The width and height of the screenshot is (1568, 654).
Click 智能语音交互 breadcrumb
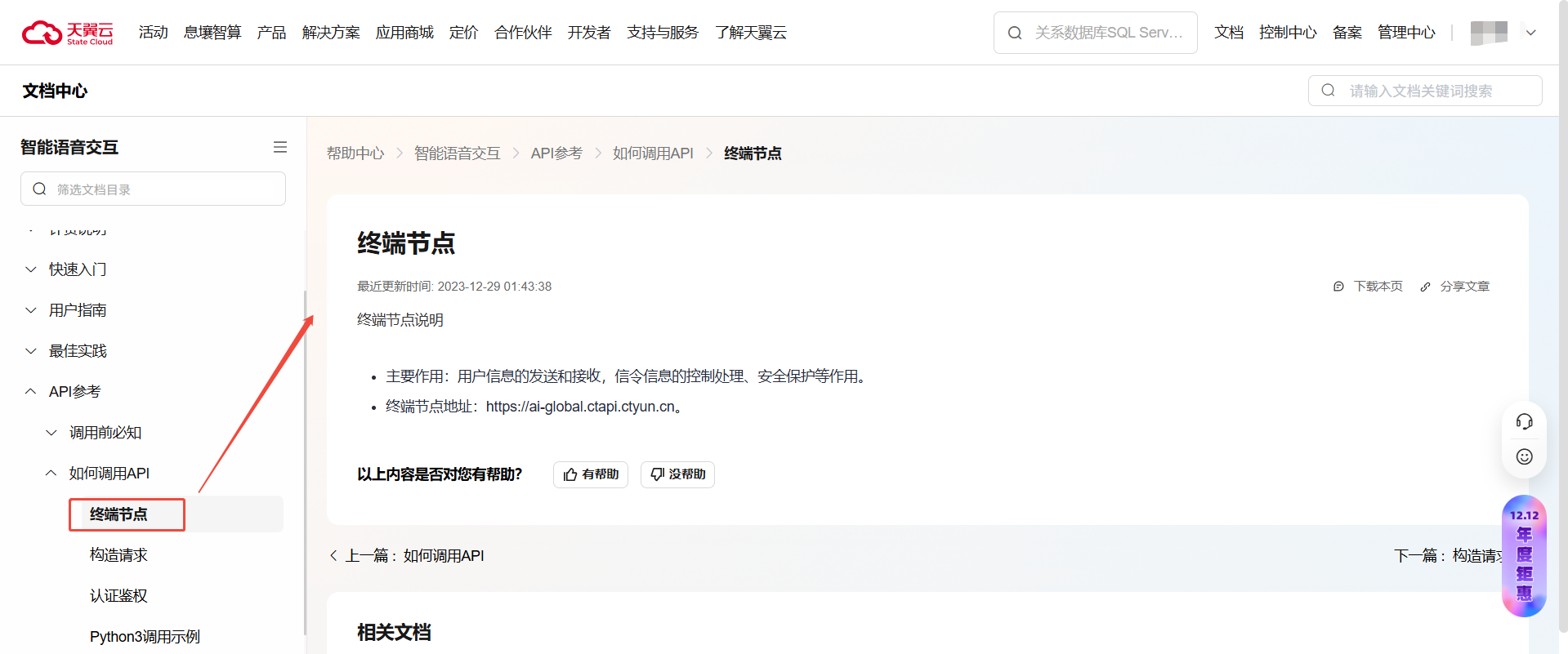pyautogui.click(x=458, y=153)
